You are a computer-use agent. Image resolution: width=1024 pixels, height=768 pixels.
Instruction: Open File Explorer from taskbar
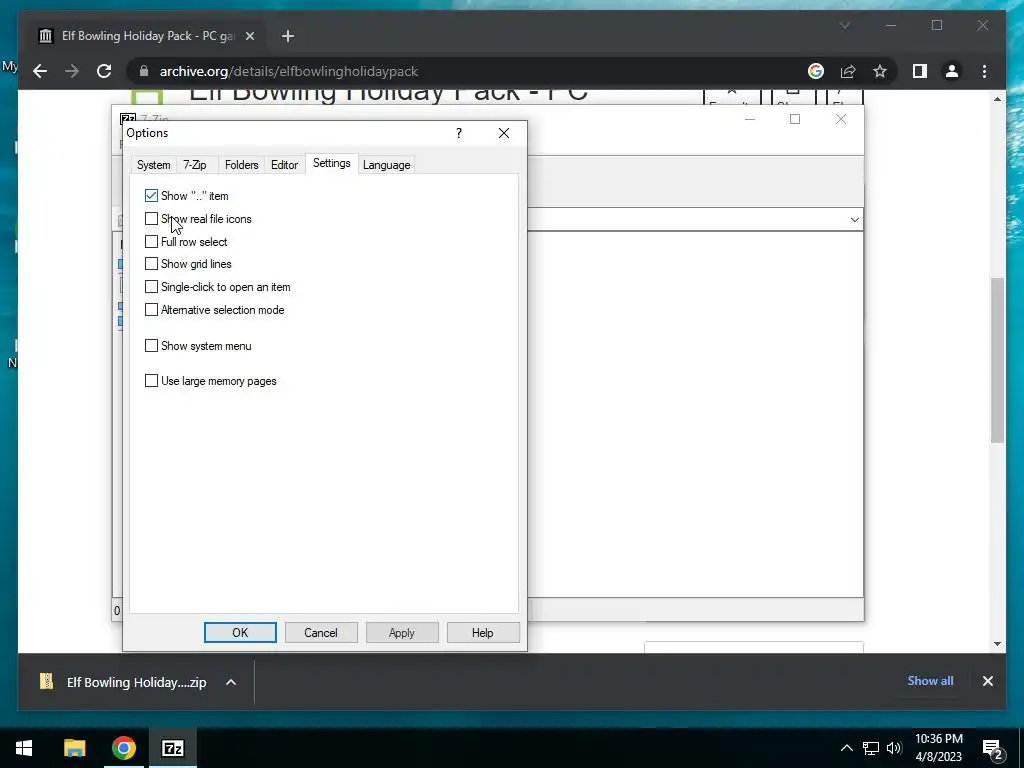pos(74,748)
